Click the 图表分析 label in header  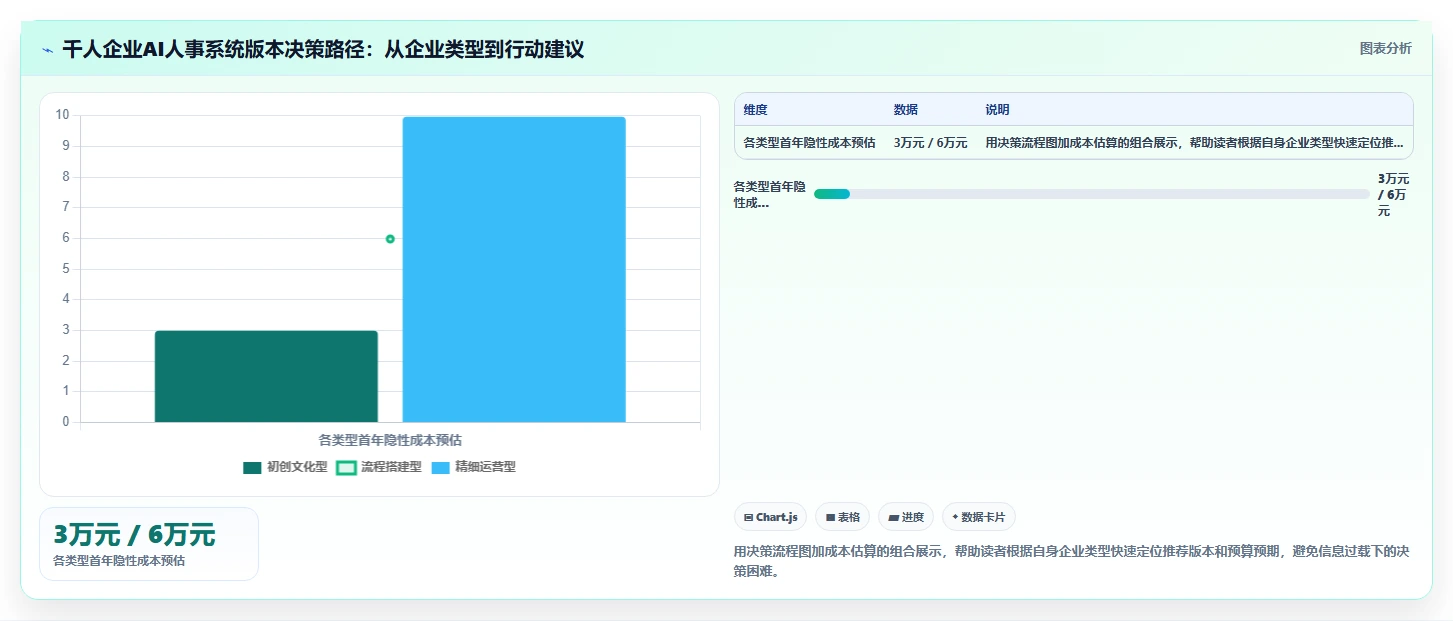coord(1386,48)
